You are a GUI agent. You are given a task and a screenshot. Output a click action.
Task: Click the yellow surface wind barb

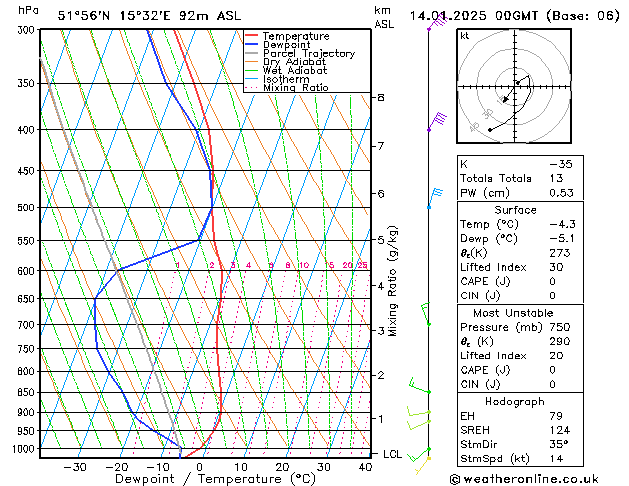(x=423, y=466)
